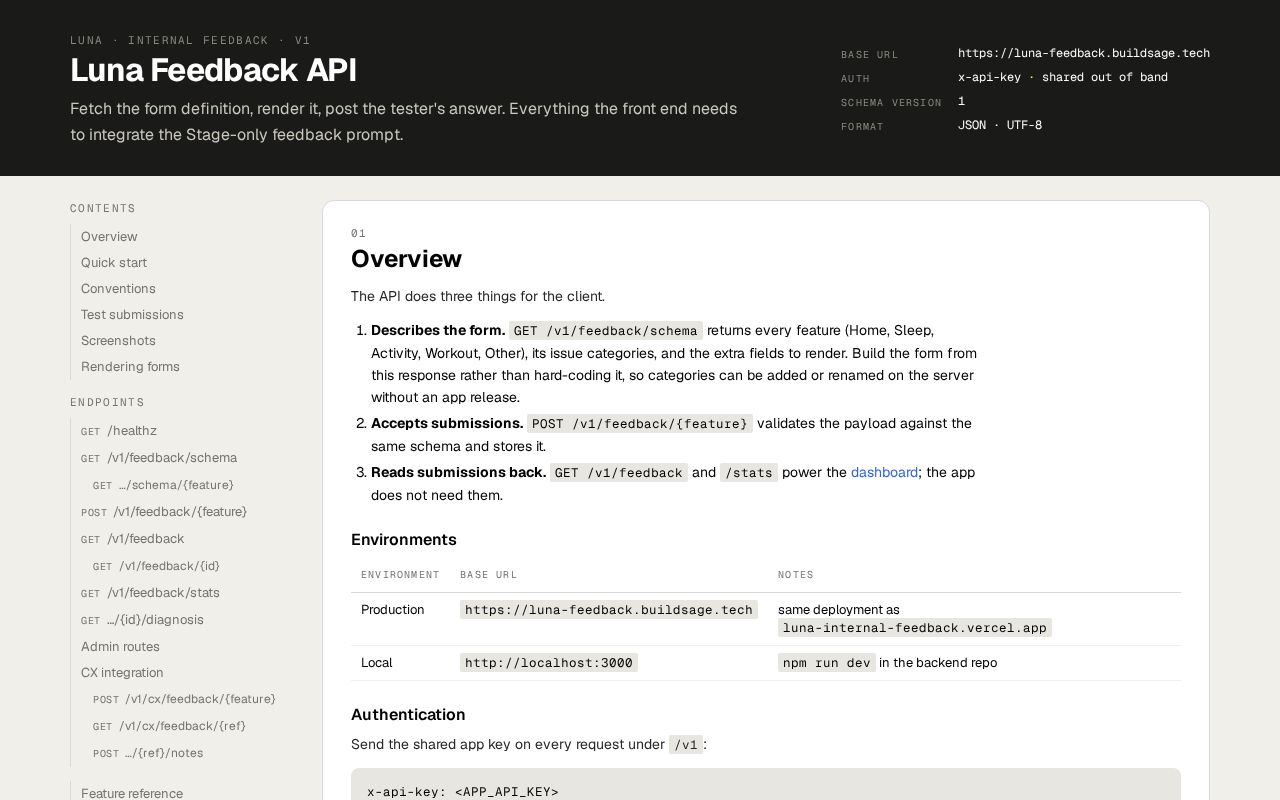This screenshot has width=1280, height=800.
Task: Open the Rendering forms section
Action: tap(130, 367)
